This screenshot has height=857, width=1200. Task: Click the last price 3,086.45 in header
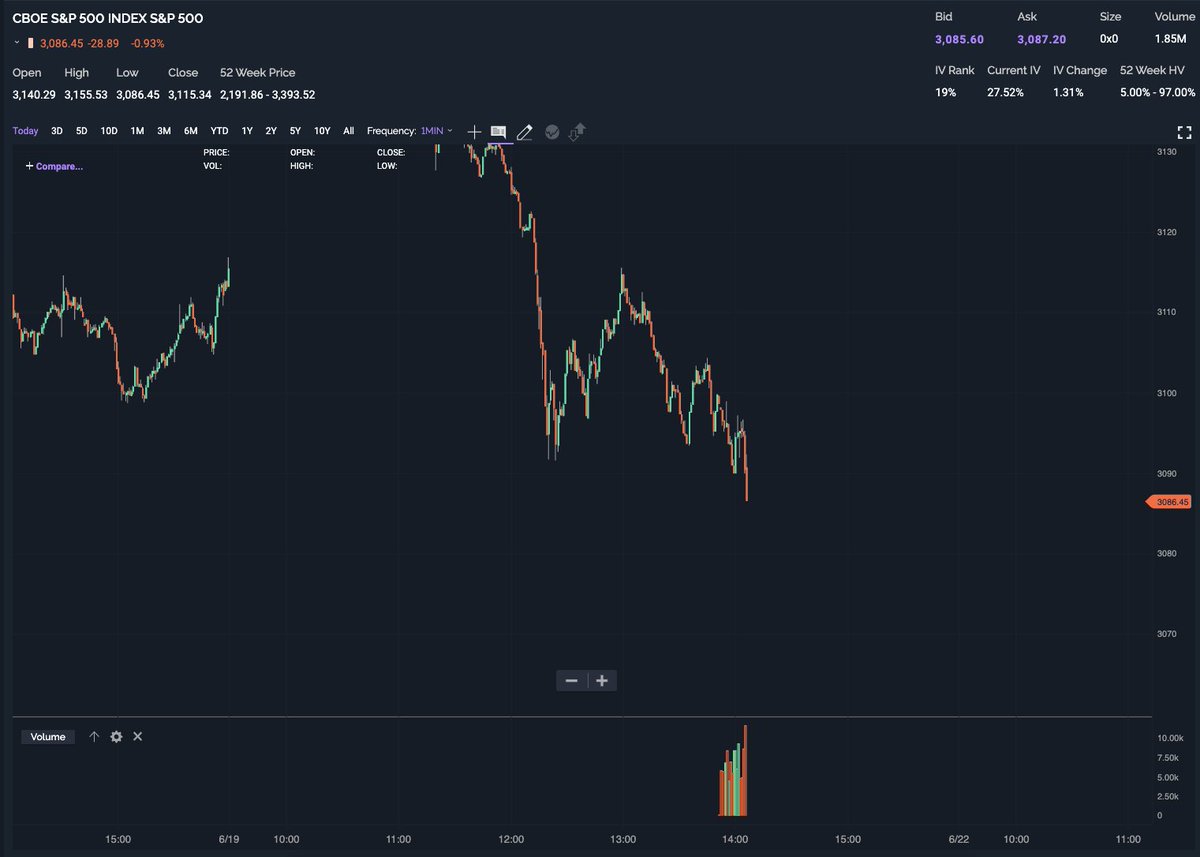click(x=62, y=43)
